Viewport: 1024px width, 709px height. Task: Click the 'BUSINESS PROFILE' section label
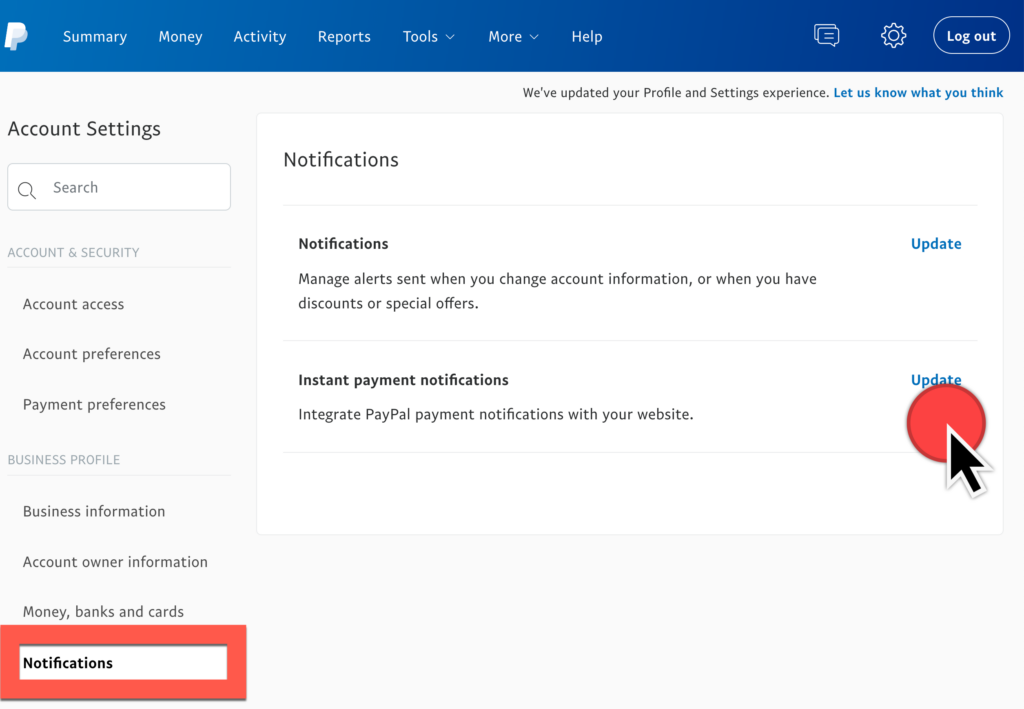click(63, 460)
